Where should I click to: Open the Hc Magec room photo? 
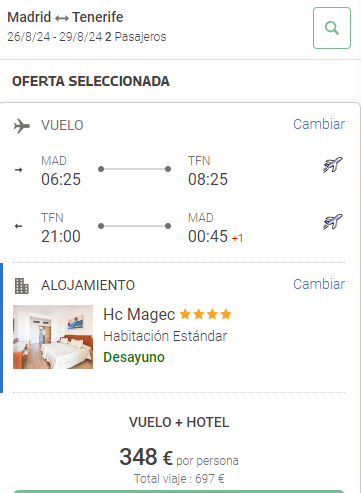click(53, 337)
